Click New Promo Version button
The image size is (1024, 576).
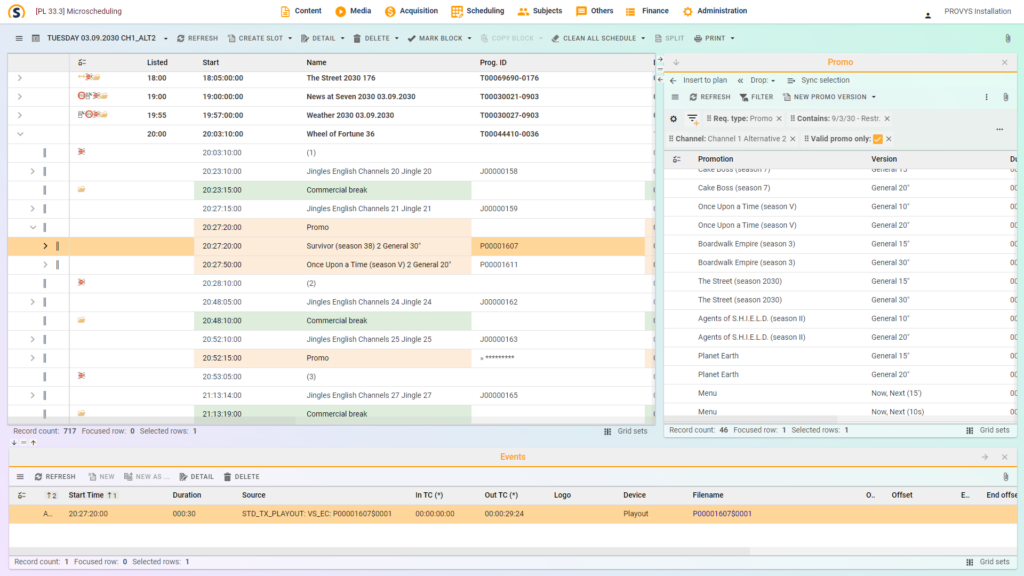coord(825,97)
